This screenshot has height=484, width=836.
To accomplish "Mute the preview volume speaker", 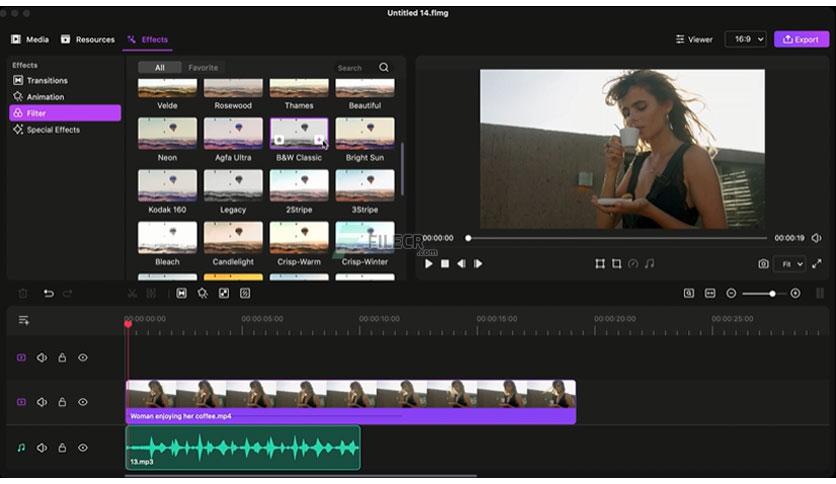I will (816, 238).
